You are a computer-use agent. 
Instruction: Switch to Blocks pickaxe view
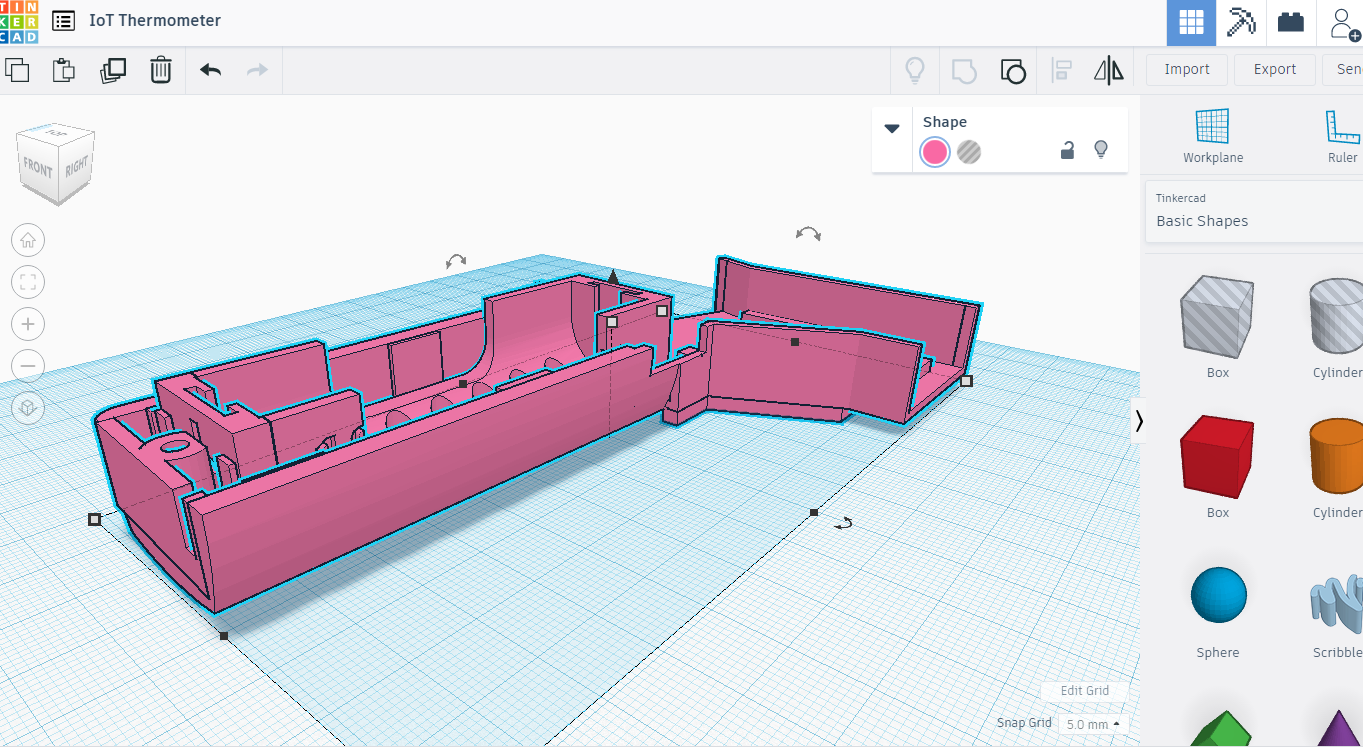pos(1241,23)
